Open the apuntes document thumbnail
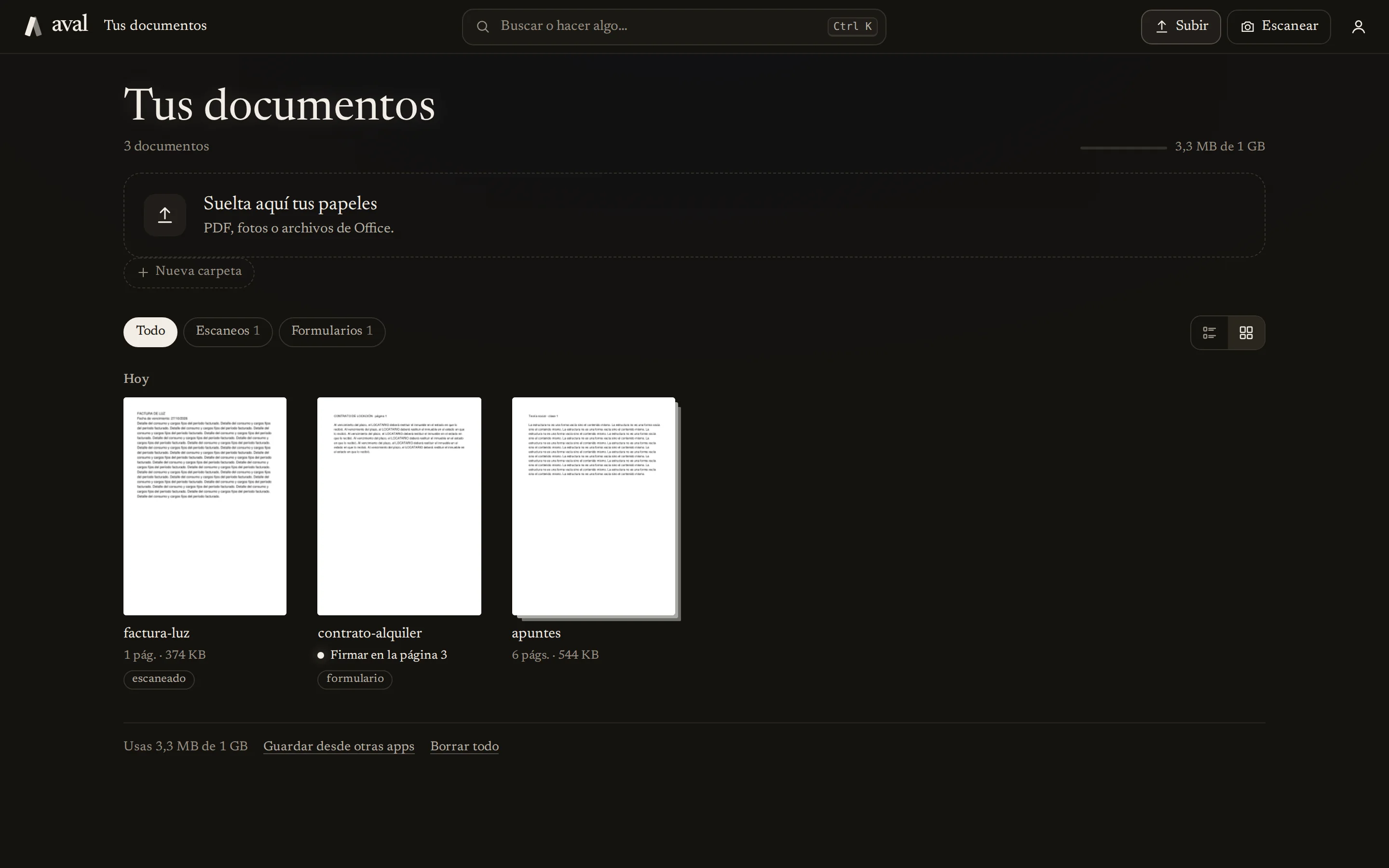Screen dimensions: 1389x868 [x=594, y=506]
